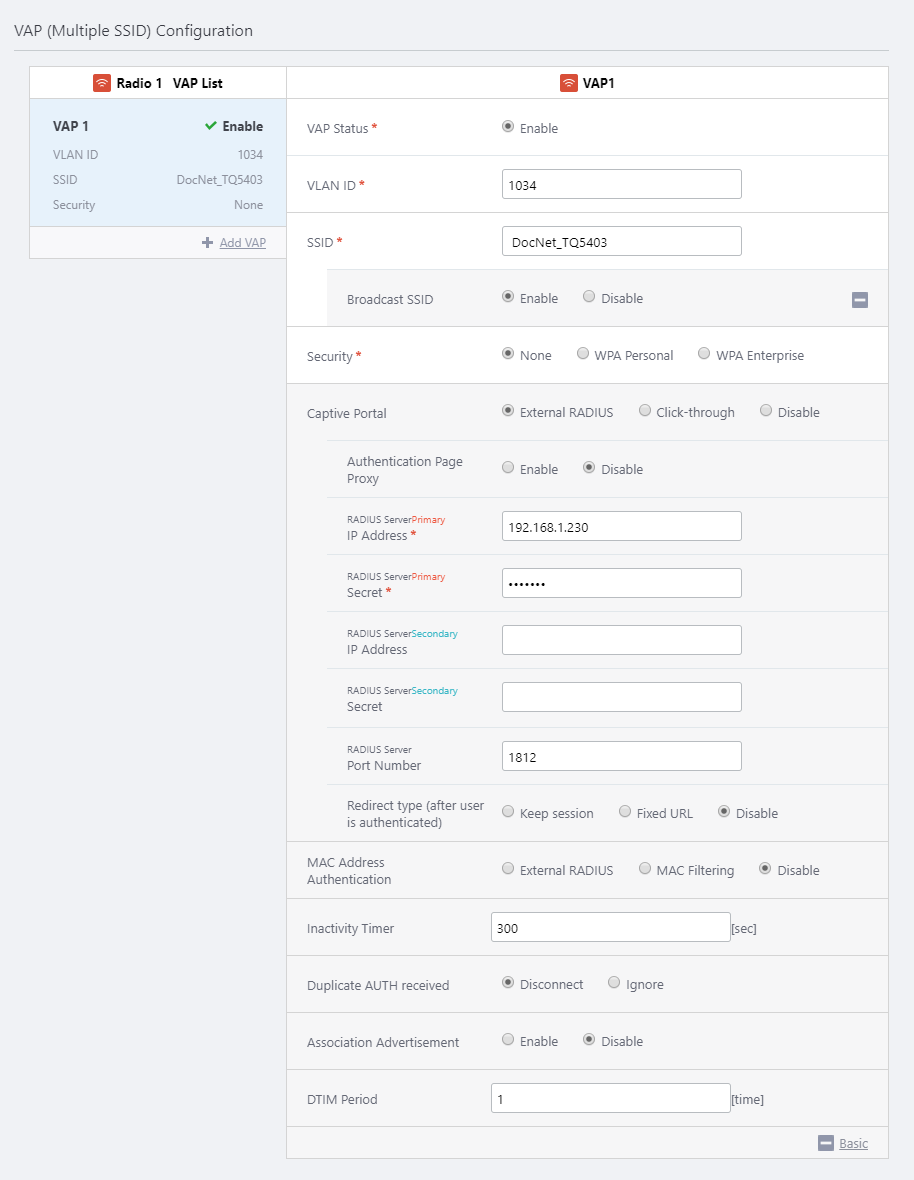914x1180 pixels.
Task: Click the plus icon beside Add VAP
Action: 207,242
